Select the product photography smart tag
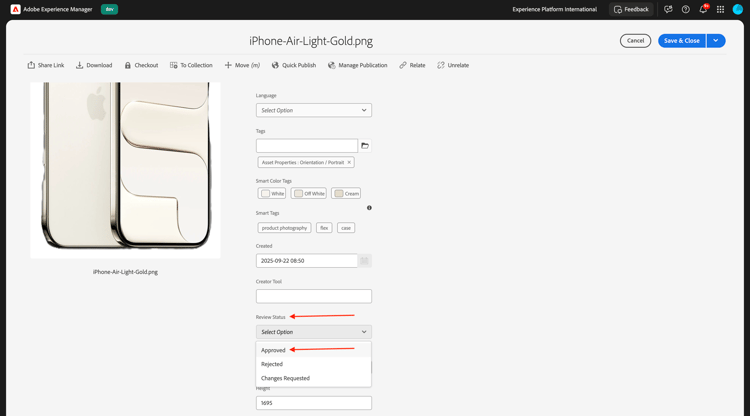The height and width of the screenshot is (416, 750). [x=284, y=228]
